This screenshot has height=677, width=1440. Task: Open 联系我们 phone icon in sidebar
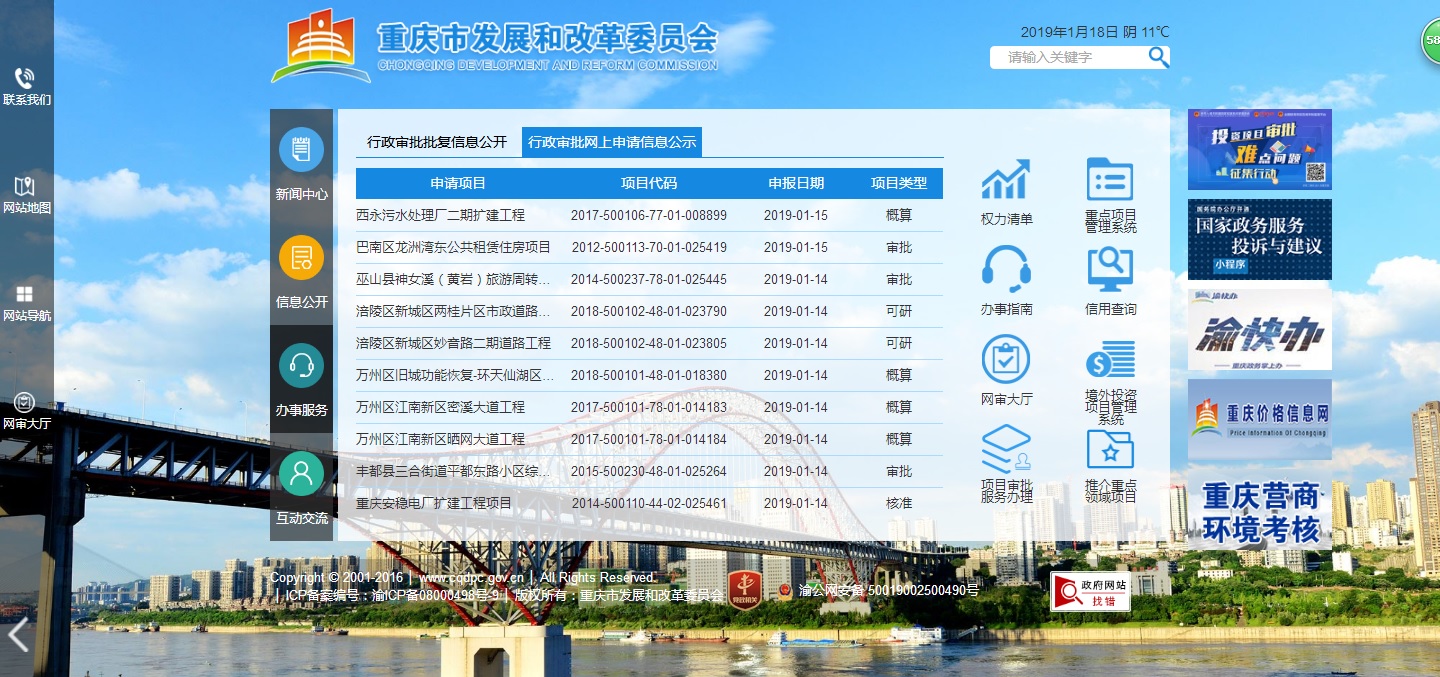pos(26,79)
